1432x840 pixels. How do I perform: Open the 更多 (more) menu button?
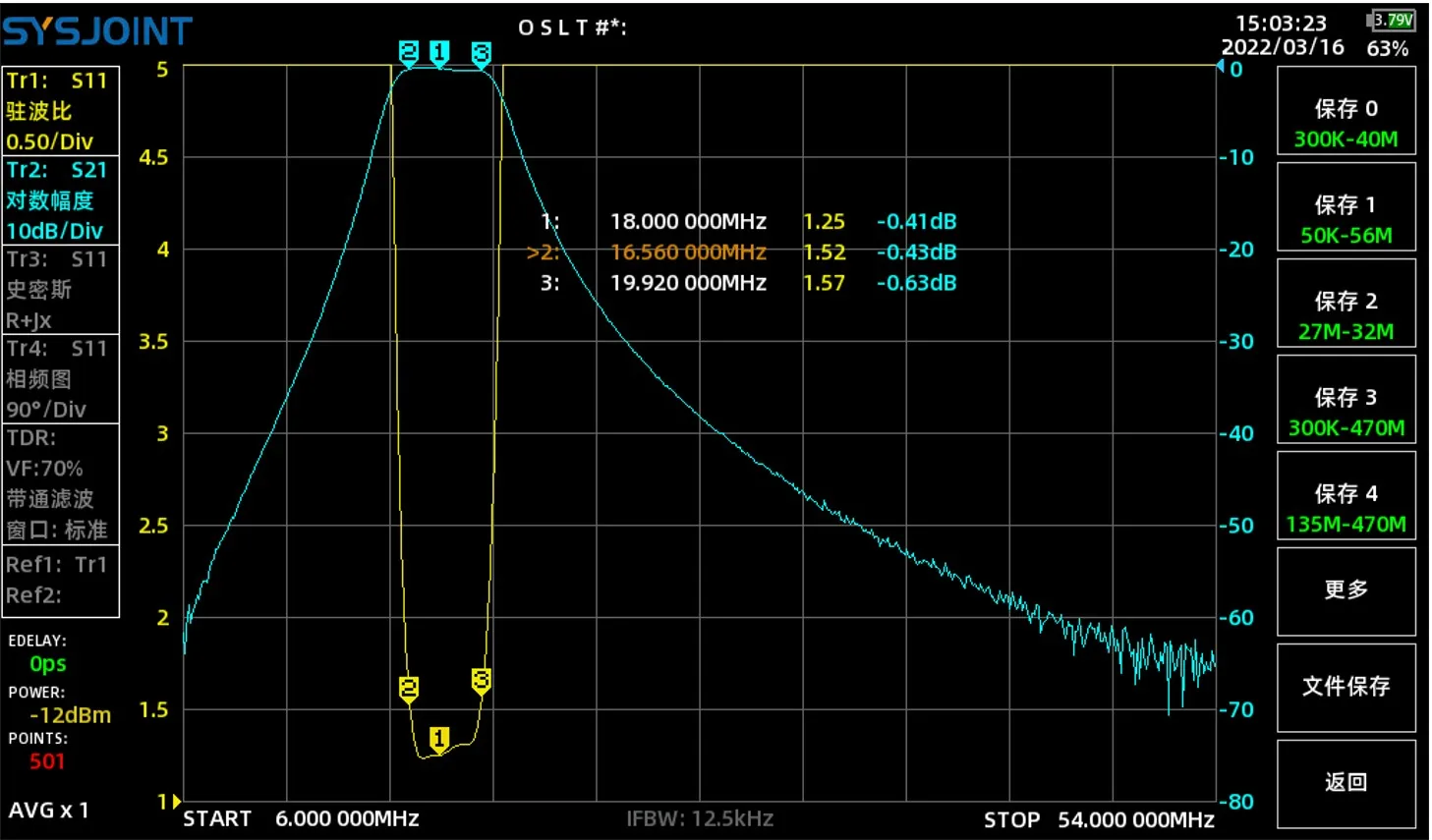[1346, 590]
